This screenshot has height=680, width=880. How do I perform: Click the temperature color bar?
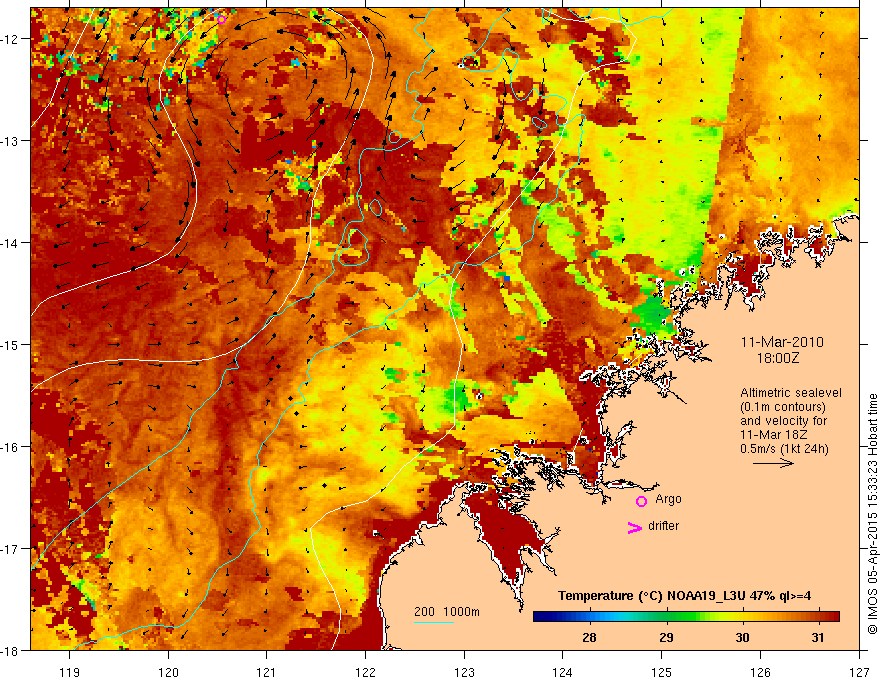(x=686, y=617)
